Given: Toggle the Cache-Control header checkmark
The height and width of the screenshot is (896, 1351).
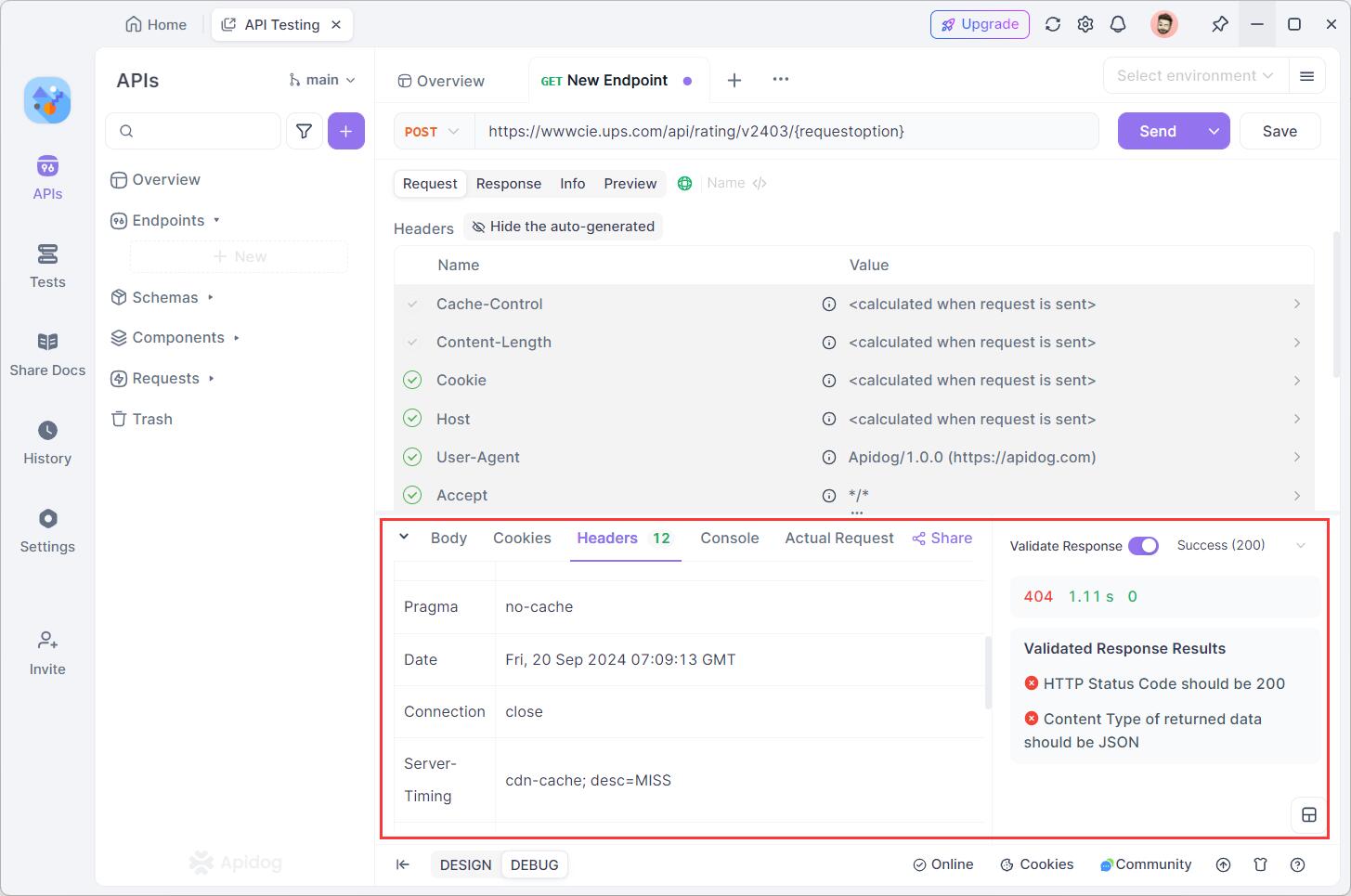Looking at the screenshot, I should [412, 304].
